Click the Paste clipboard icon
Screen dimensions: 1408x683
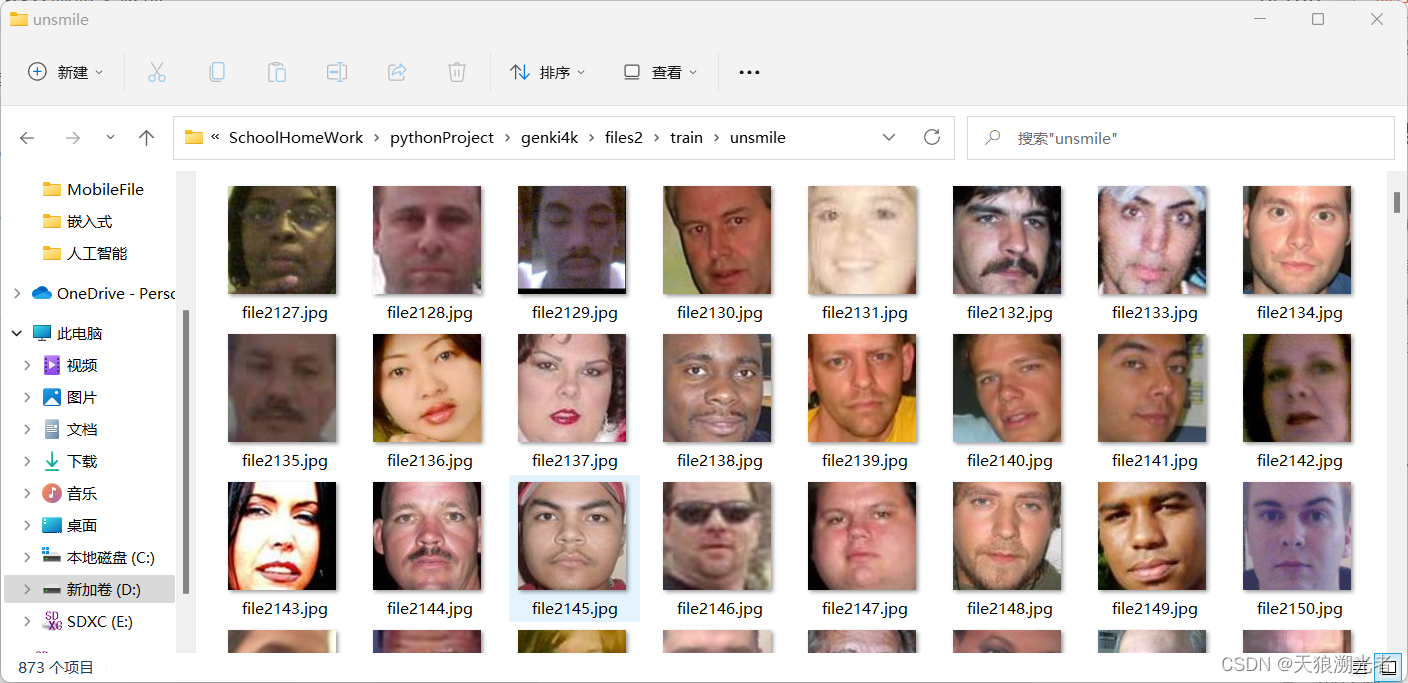277,72
